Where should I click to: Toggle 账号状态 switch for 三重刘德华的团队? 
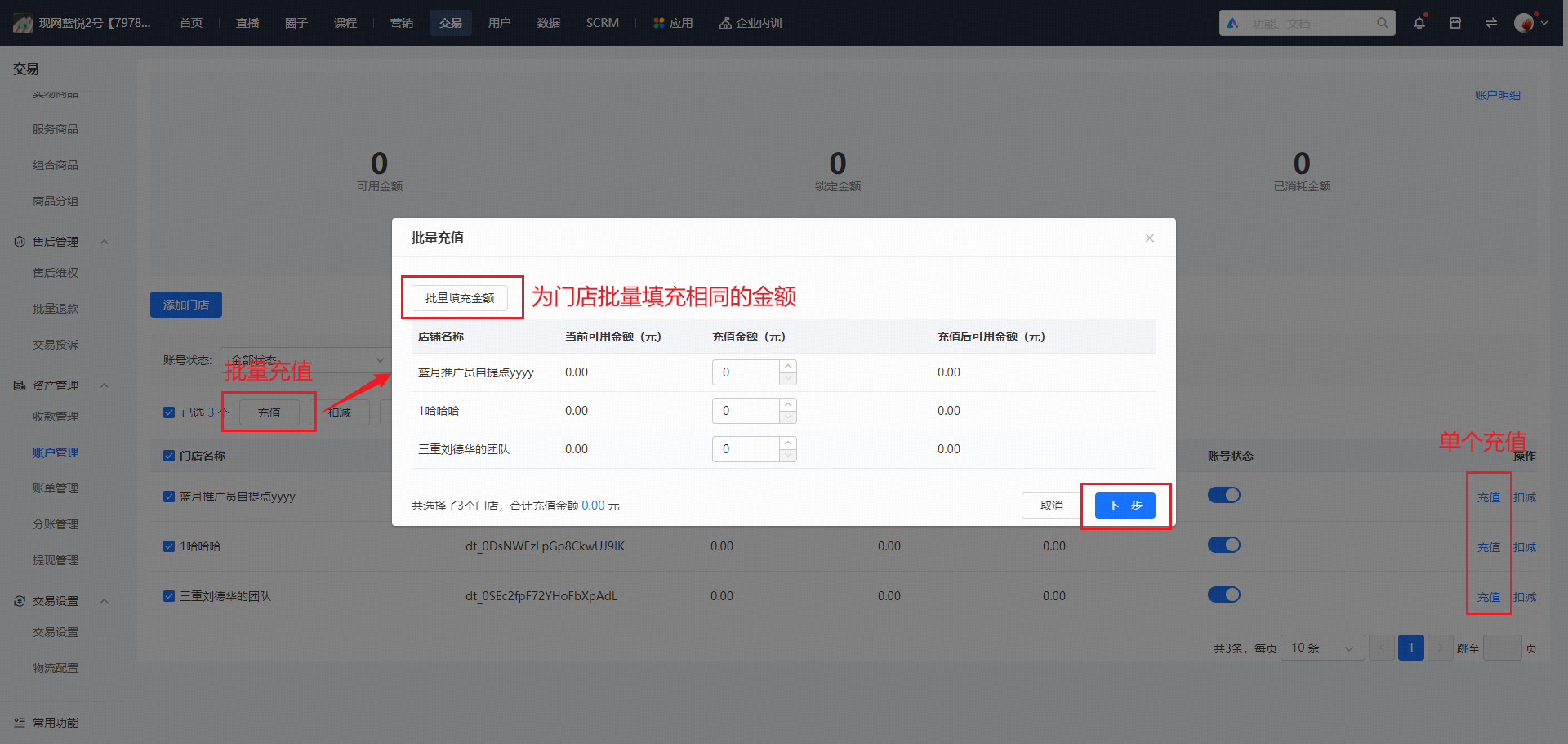(x=1224, y=595)
